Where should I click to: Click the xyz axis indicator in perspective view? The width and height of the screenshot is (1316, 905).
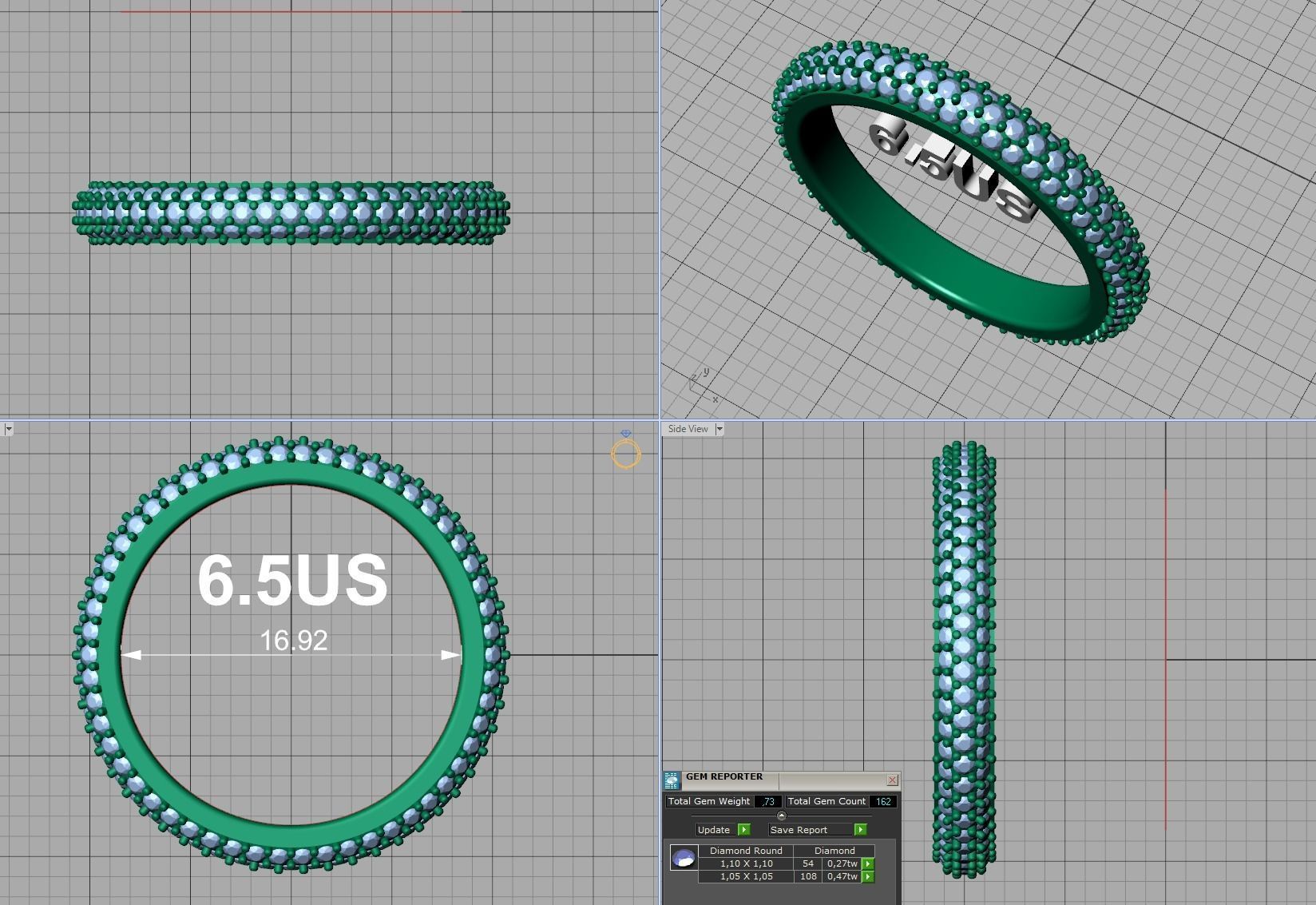(703, 386)
